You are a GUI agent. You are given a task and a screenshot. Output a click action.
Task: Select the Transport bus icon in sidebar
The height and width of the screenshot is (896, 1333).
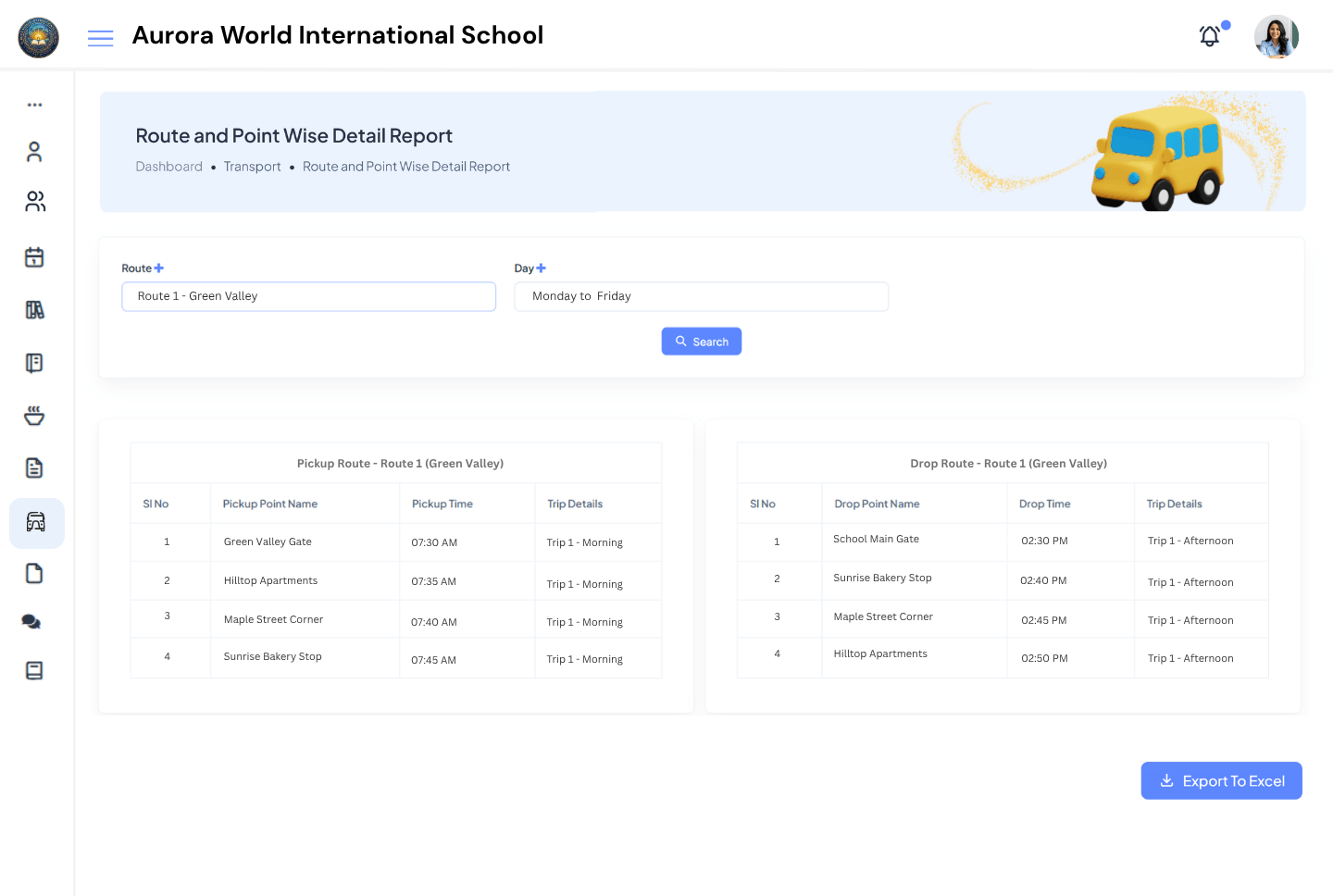point(34,522)
